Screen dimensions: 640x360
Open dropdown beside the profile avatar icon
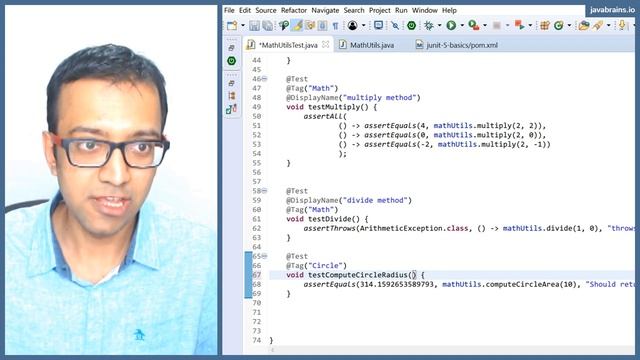coord(363,26)
